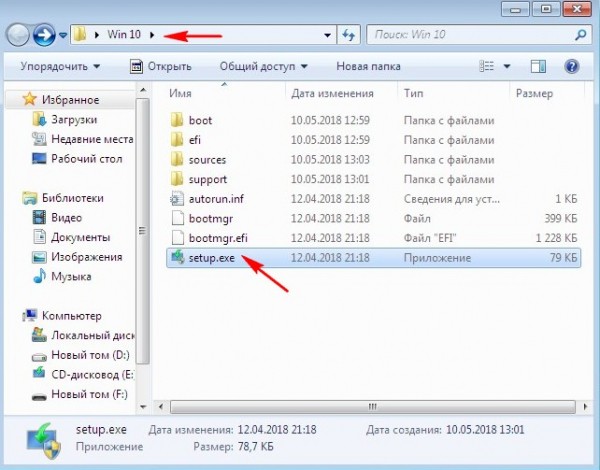
Task: Open the Изображения library
Action: [x=77, y=257]
